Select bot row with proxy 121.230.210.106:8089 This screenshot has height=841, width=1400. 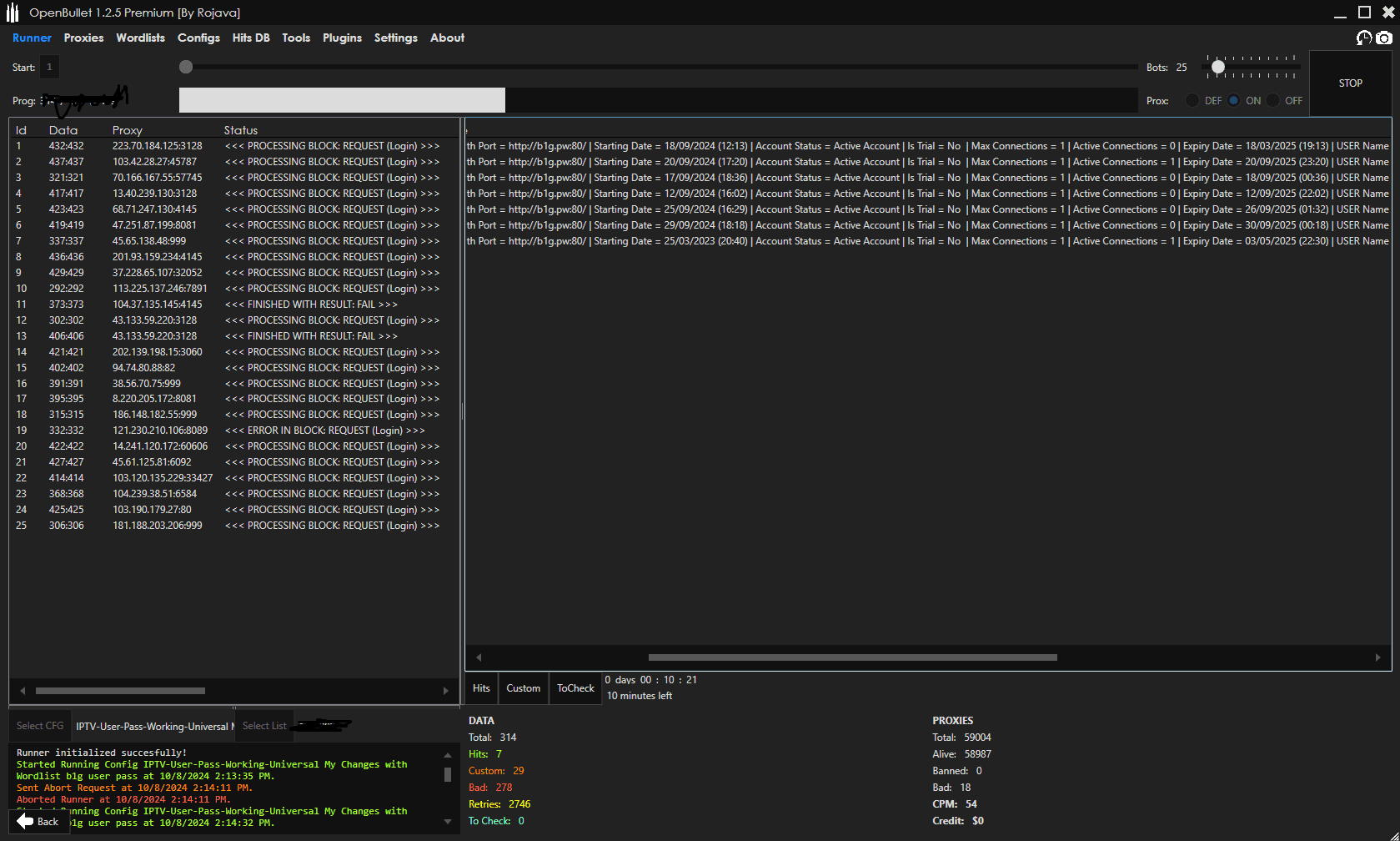[x=233, y=431]
